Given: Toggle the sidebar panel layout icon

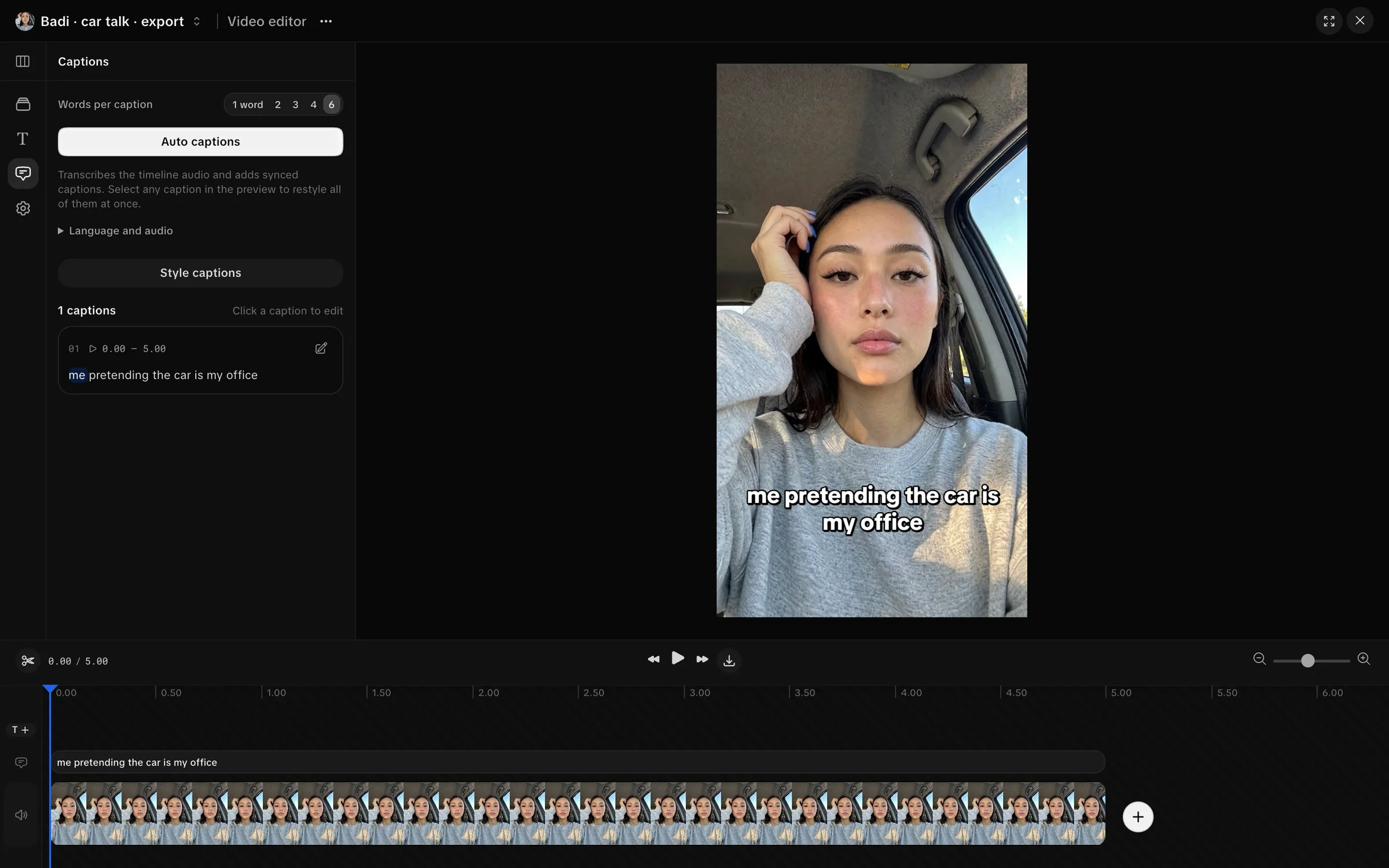Looking at the screenshot, I should 23,61.
